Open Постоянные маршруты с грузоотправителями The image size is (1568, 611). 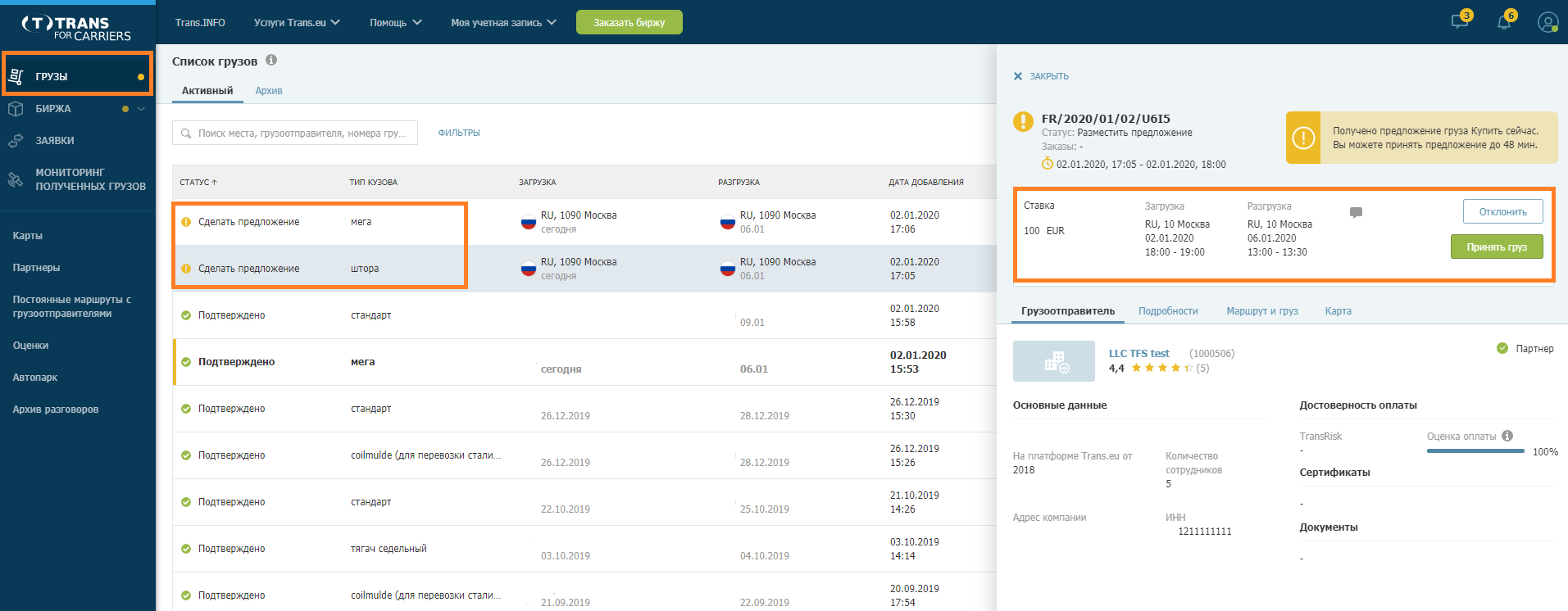[72, 306]
